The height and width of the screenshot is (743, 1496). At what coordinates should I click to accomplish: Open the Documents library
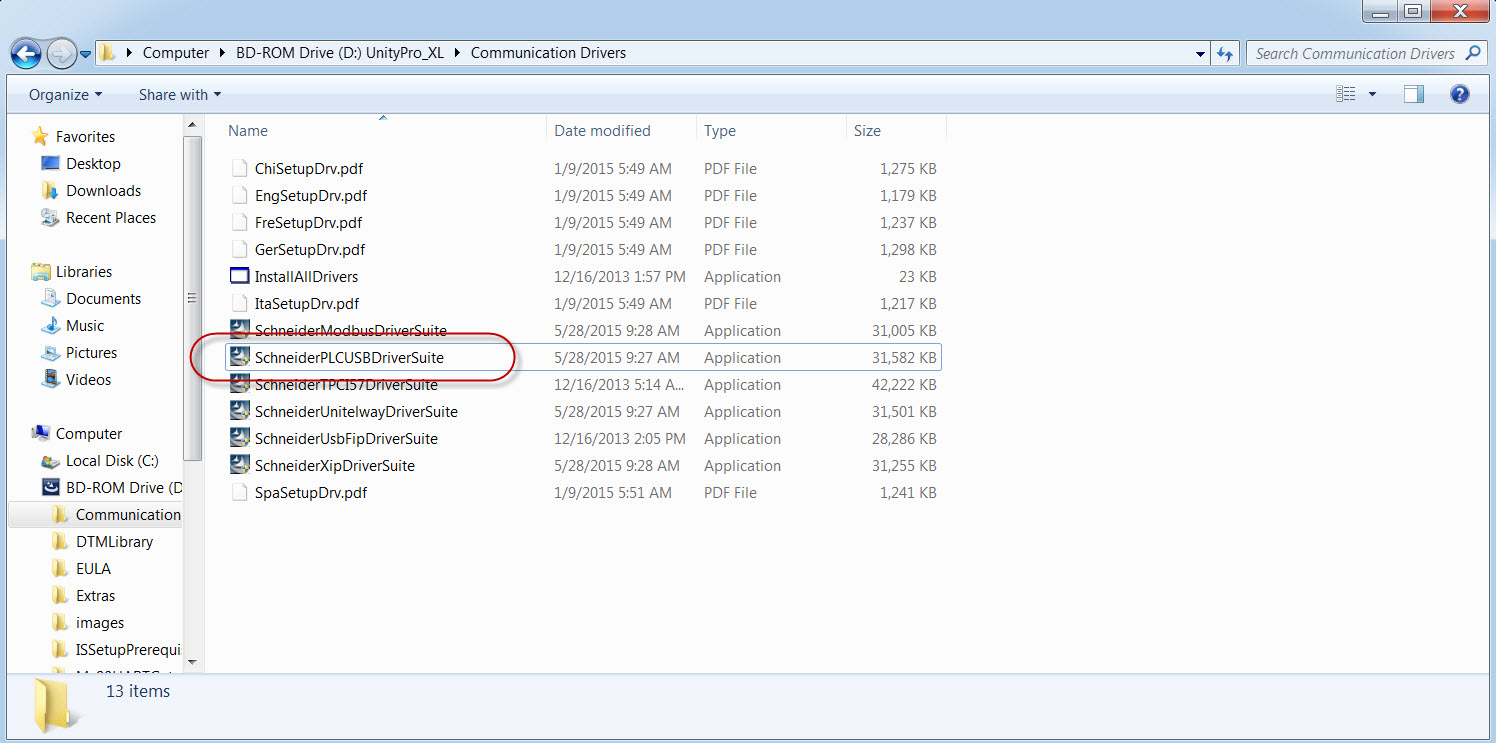click(x=103, y=298)
